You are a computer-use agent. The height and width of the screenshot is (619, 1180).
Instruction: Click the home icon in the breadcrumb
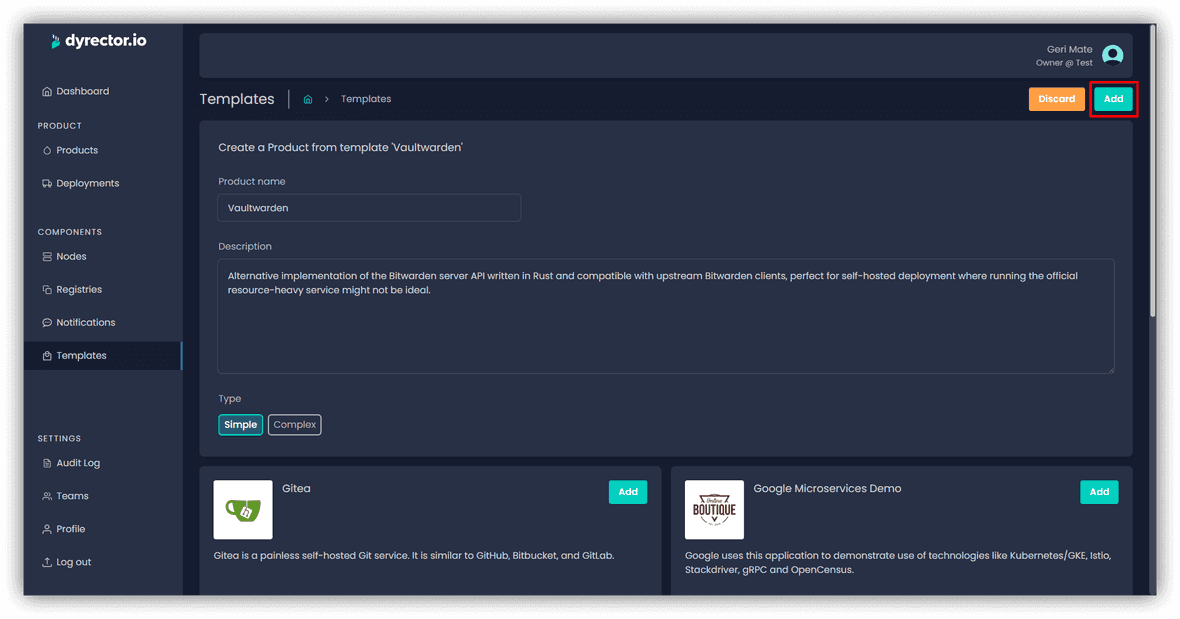pyautogui.click(x=307, y=98)
